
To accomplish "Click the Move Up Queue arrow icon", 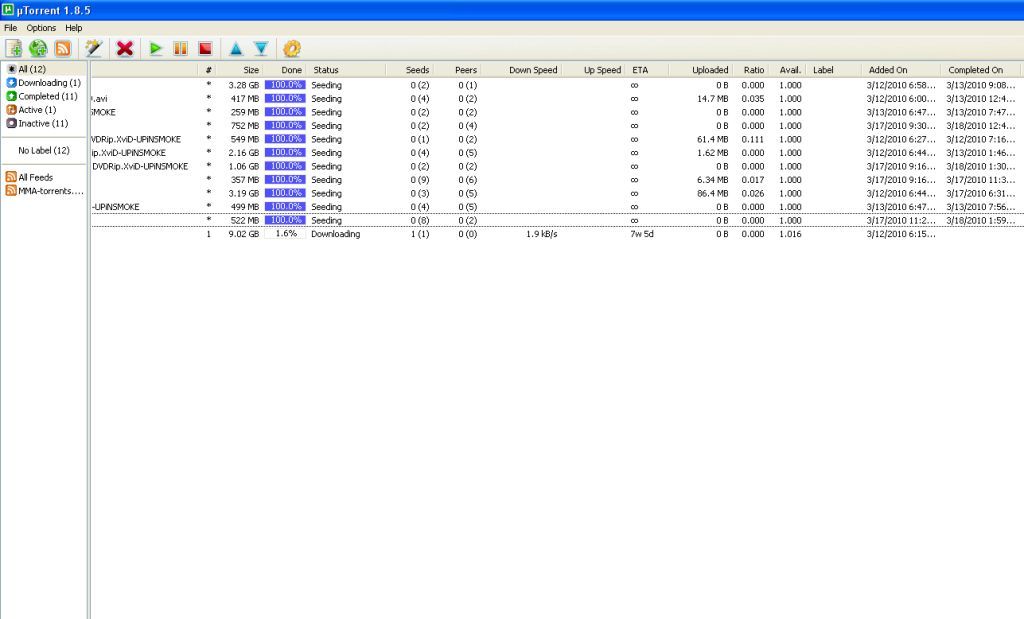I will [236, 48].
